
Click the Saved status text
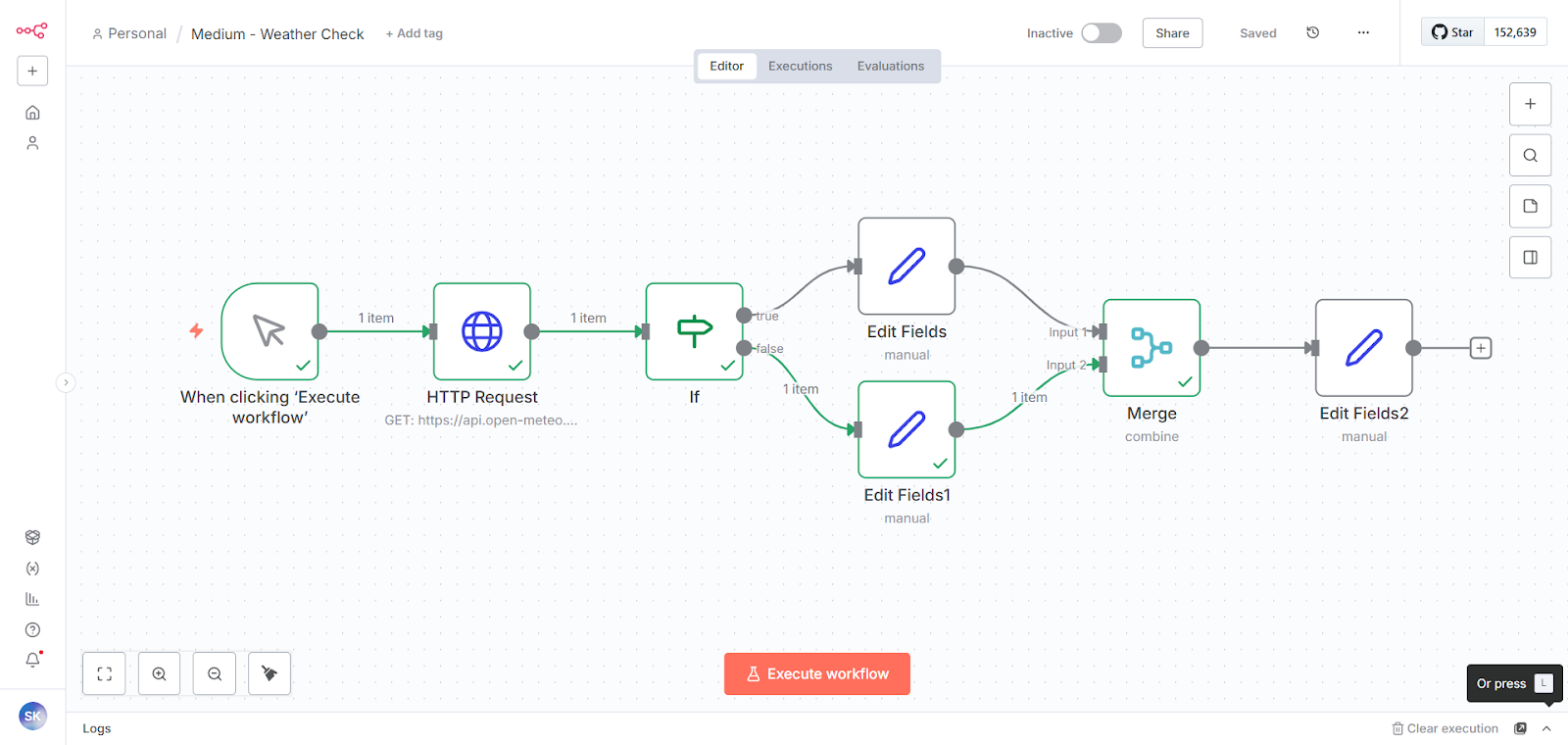click(x=1258, y=33)
